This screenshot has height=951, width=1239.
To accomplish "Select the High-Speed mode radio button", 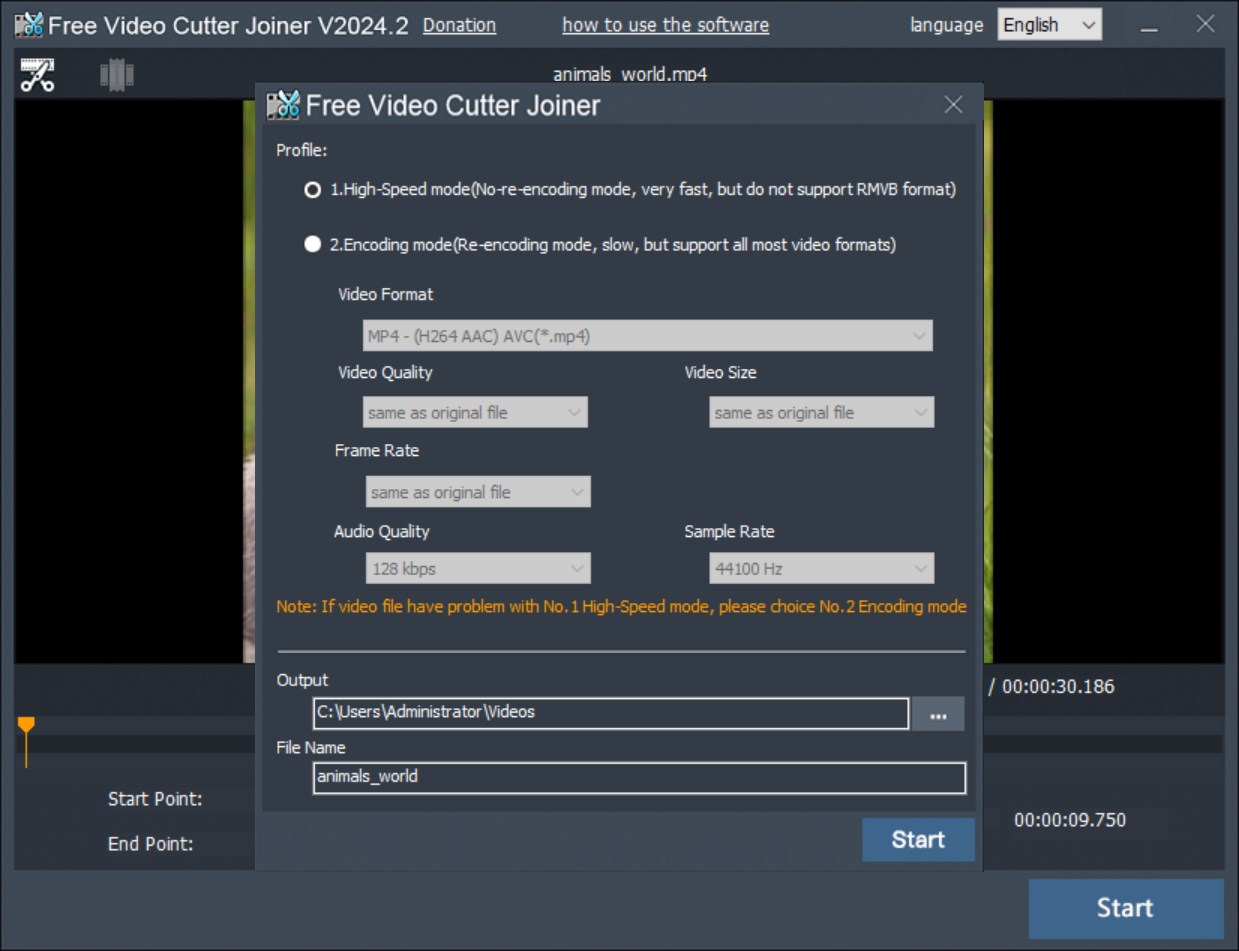I will coord(311,189).
